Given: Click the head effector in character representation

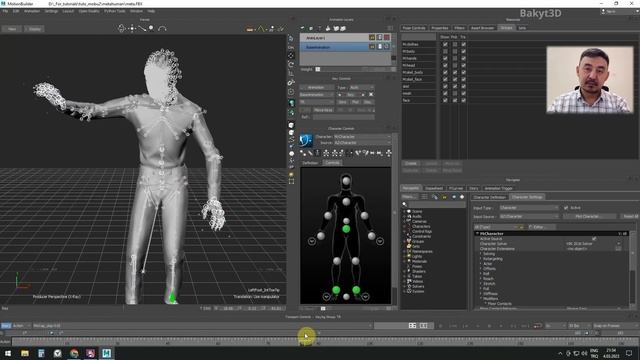Looking at the screenshot, I should click(x=346, y=180).
